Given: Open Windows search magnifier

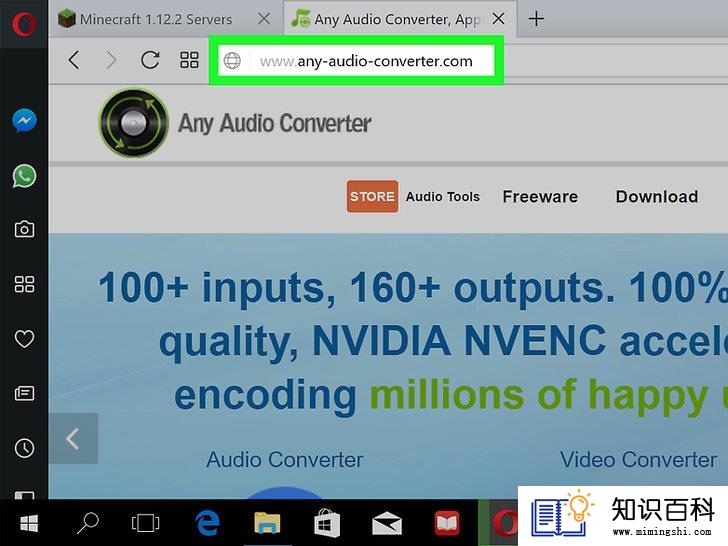Looking at the screenshot, I should pyautogui.click(x=87, y=523).
